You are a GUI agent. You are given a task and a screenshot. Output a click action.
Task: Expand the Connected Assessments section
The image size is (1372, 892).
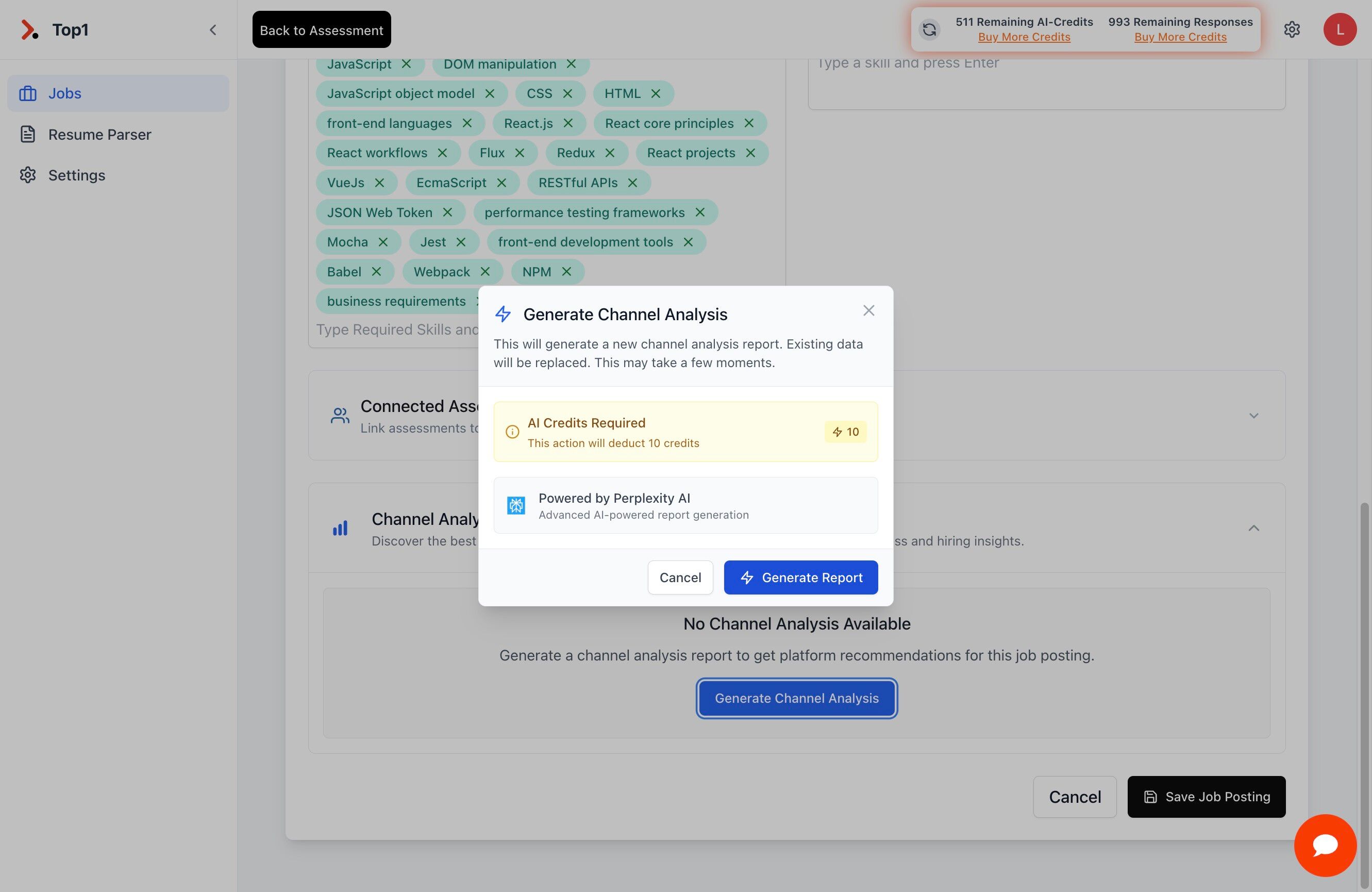pos(1254,415)
